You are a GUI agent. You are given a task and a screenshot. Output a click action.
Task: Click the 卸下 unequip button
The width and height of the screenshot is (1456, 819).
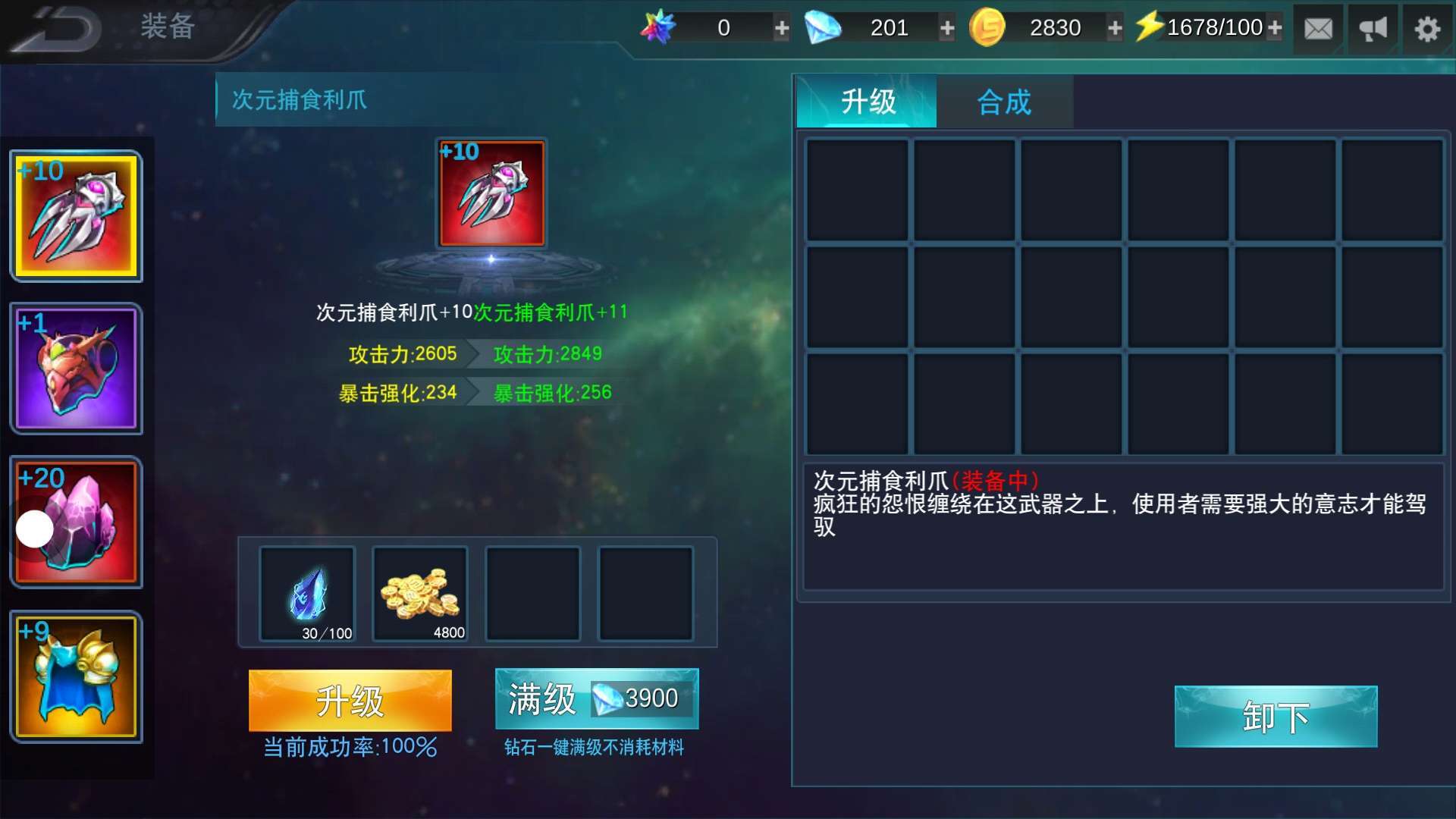tap(1276, 717)
